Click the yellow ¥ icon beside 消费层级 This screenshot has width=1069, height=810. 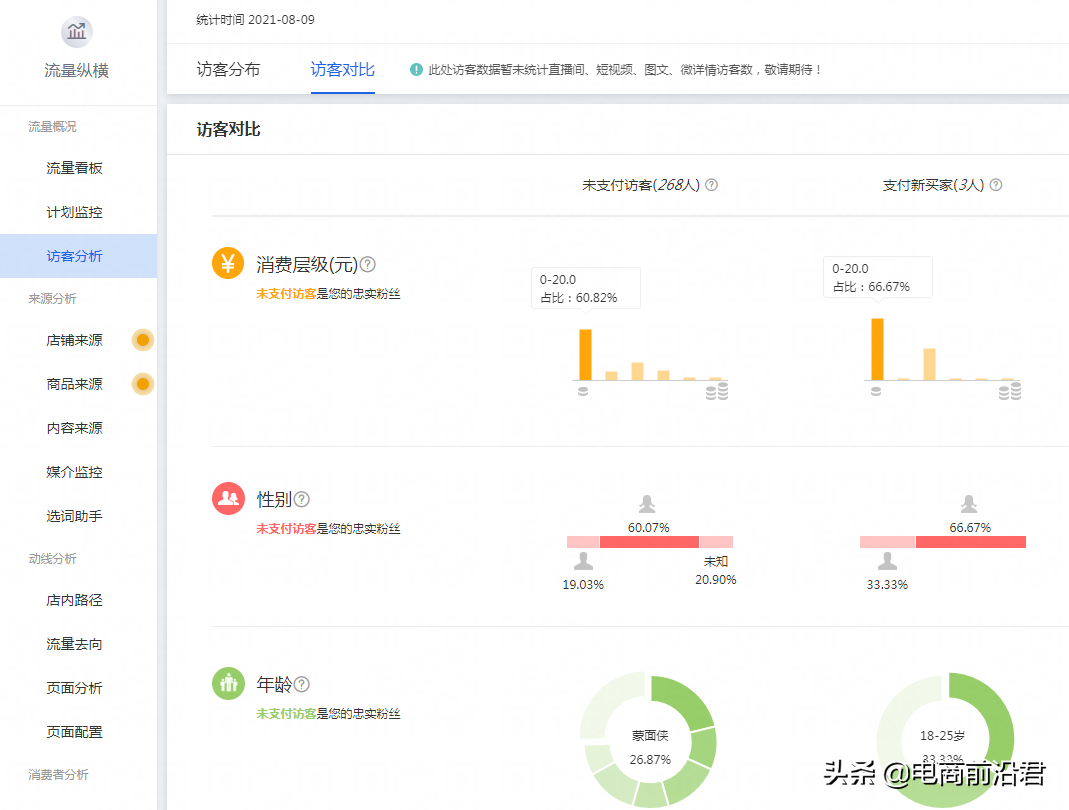coord(228,265)
